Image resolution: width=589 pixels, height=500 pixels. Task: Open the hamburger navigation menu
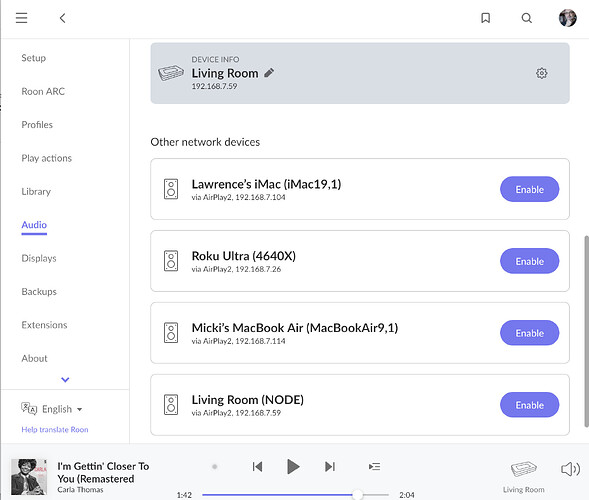click(x=21, y=18)
